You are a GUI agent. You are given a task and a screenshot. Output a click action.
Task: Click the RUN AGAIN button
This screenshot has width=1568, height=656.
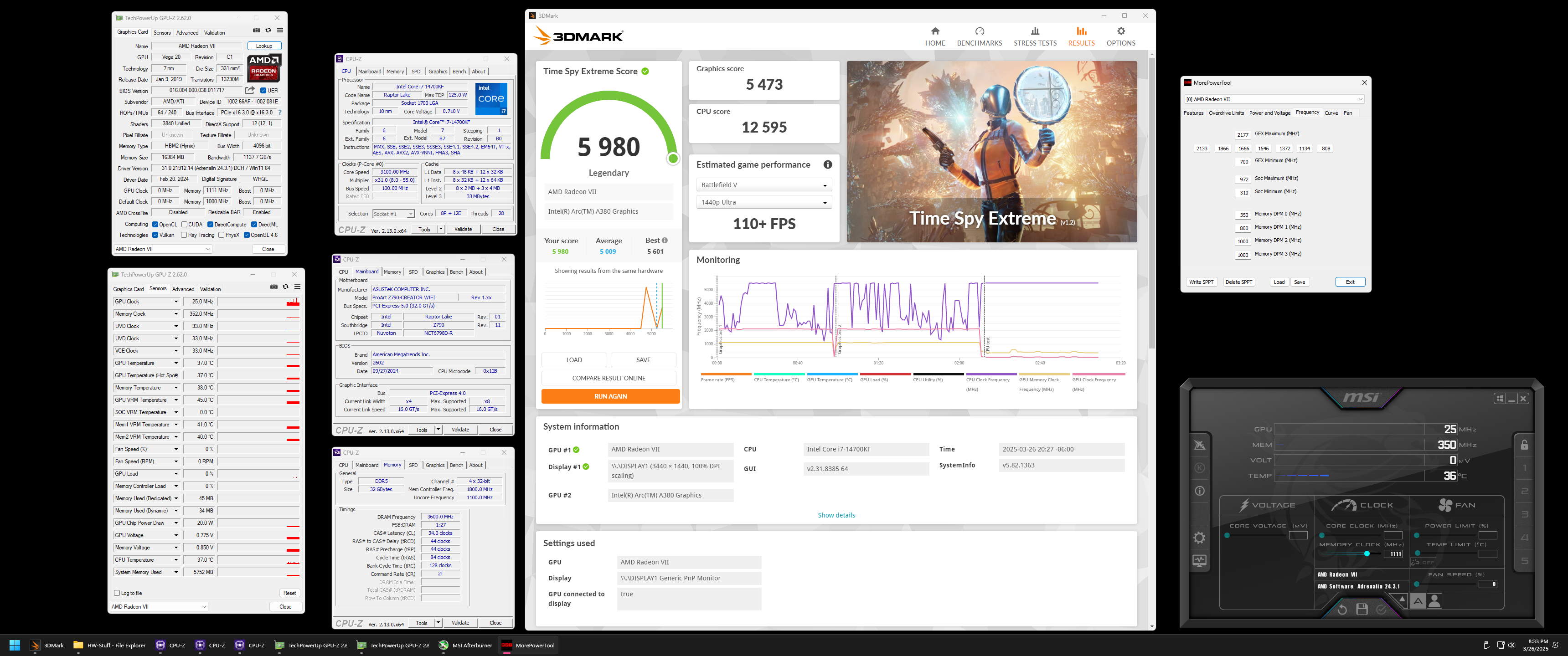610,396
